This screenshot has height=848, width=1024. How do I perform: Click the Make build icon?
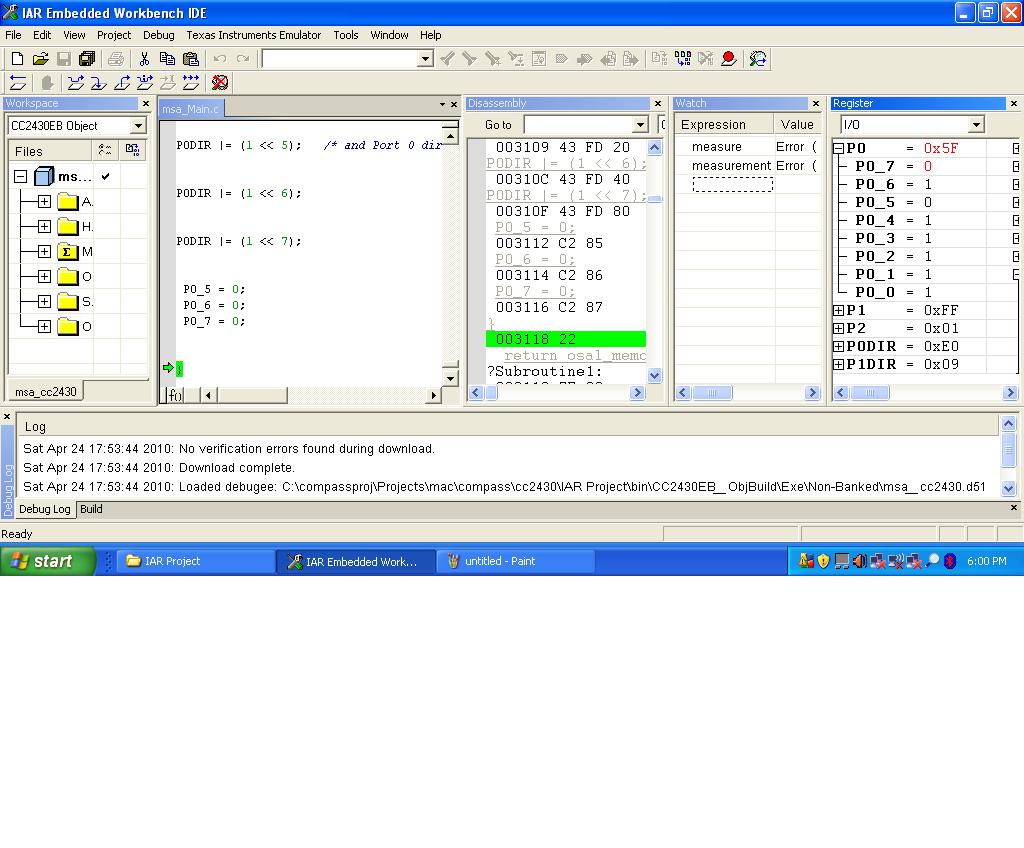(x=682, y=59)
